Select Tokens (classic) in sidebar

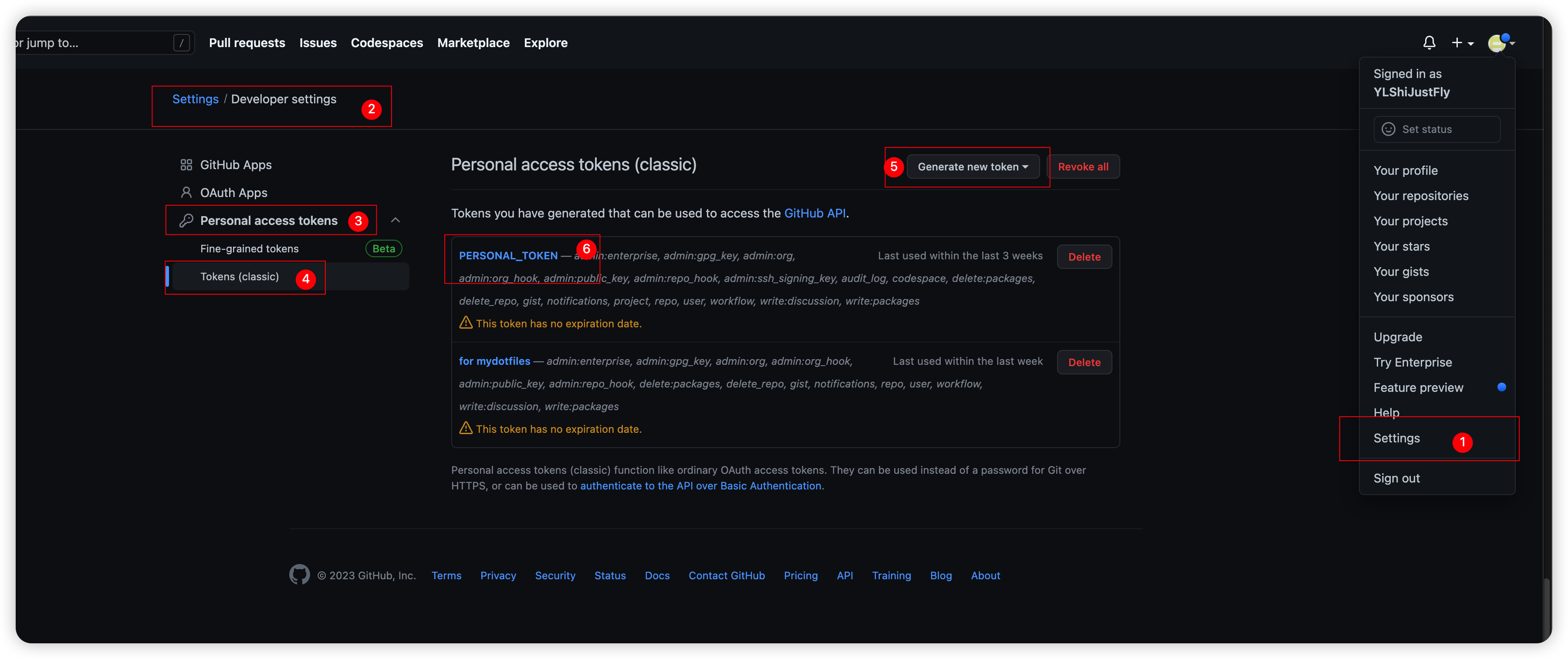point(239,276)
